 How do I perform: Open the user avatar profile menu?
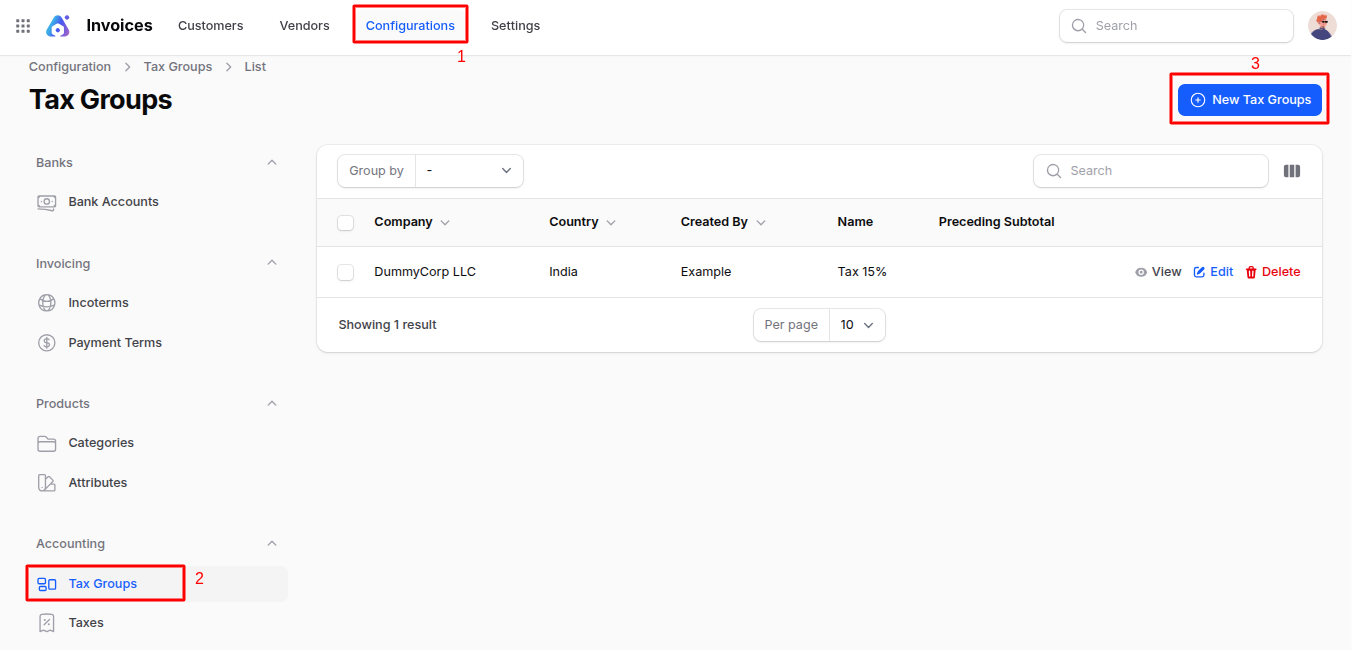click(x=1322, y=26)
